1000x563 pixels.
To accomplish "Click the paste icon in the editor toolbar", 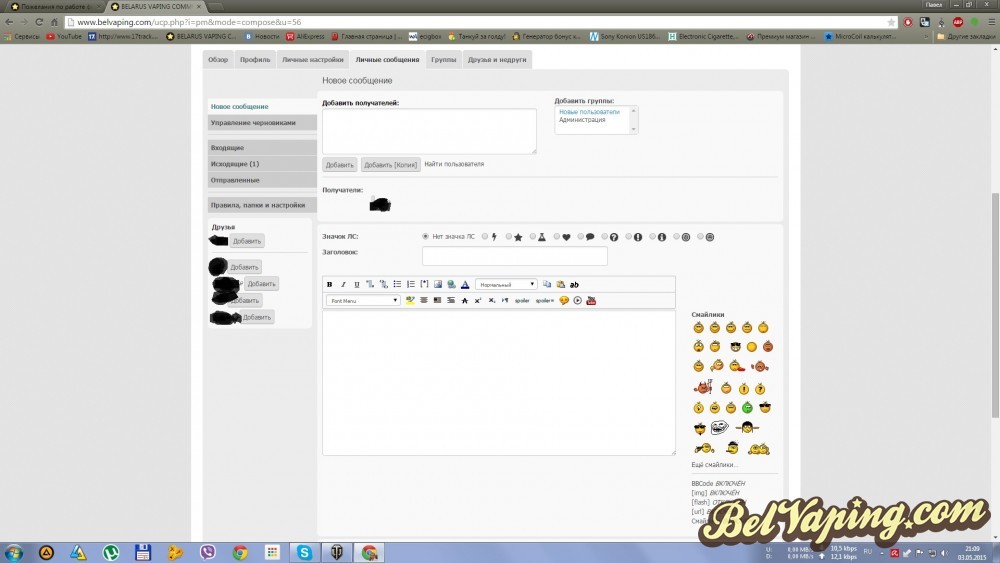I will [561, 284].
